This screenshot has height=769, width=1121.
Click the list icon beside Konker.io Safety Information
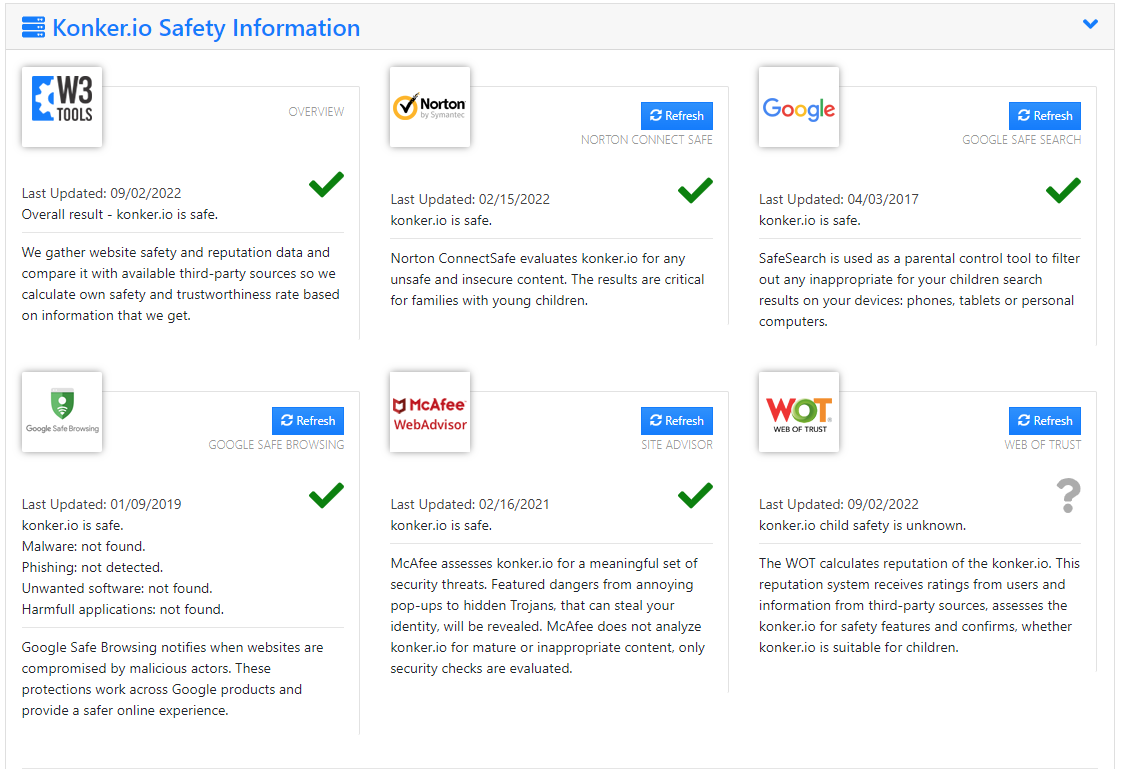point(34,27)
